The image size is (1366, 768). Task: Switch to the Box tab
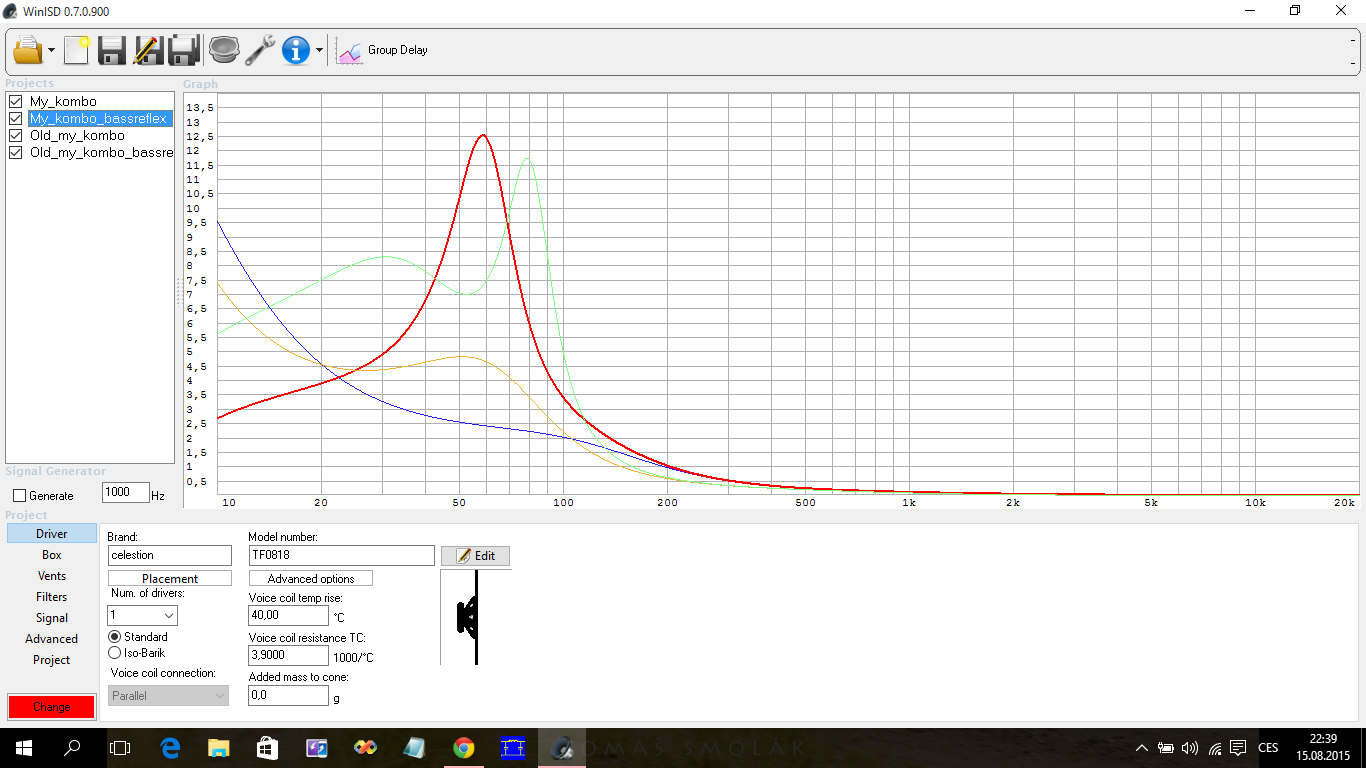[x=52, y=555]
